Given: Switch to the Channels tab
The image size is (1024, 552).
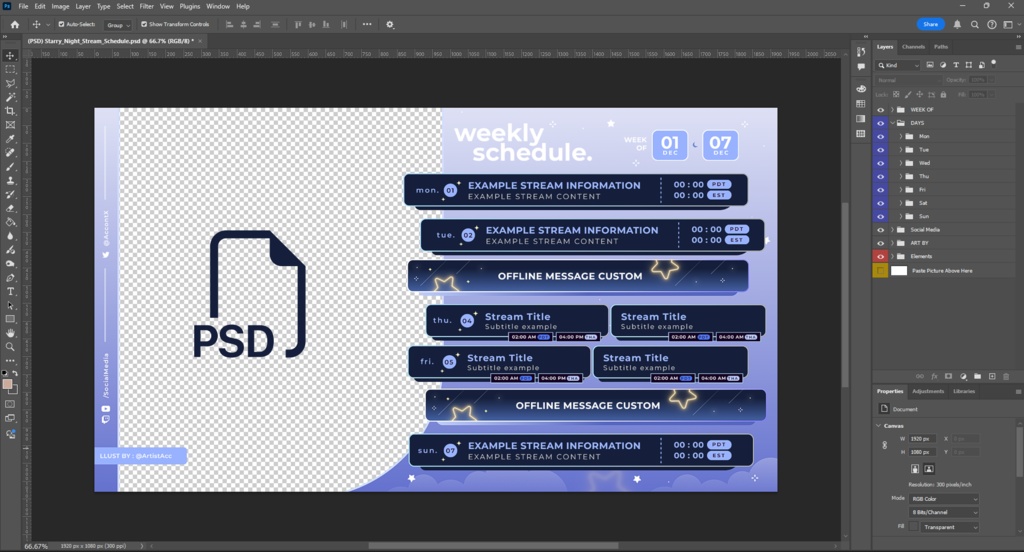Looking at the screenshot, I should [x=913, y=47].
